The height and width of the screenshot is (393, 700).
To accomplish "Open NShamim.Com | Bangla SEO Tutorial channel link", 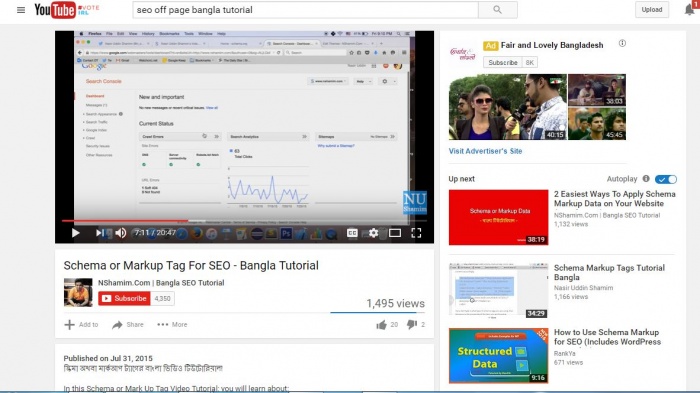I will click(x=161, y=283).
